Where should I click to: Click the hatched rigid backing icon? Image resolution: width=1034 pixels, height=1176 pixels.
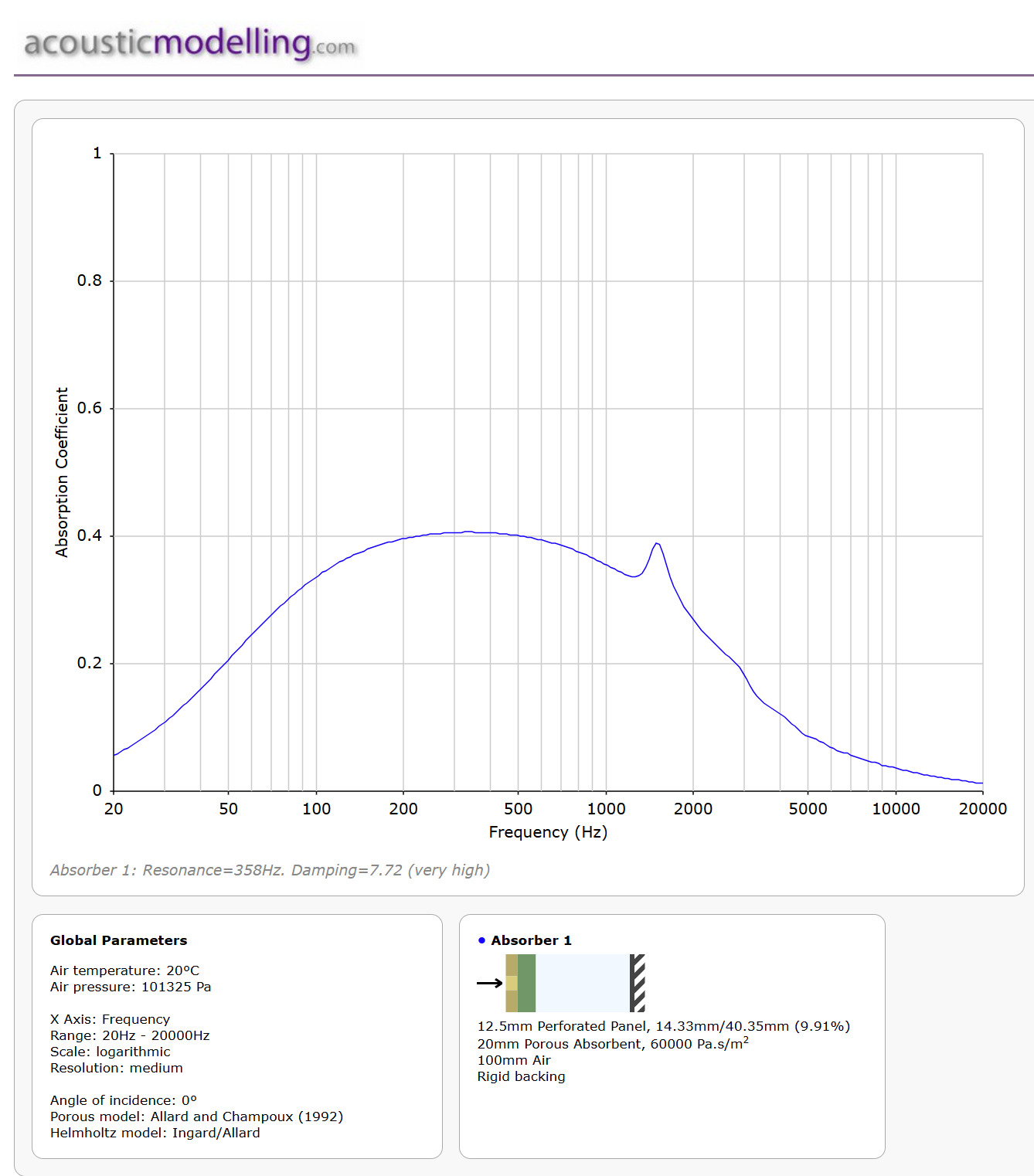tap(638, 983)
